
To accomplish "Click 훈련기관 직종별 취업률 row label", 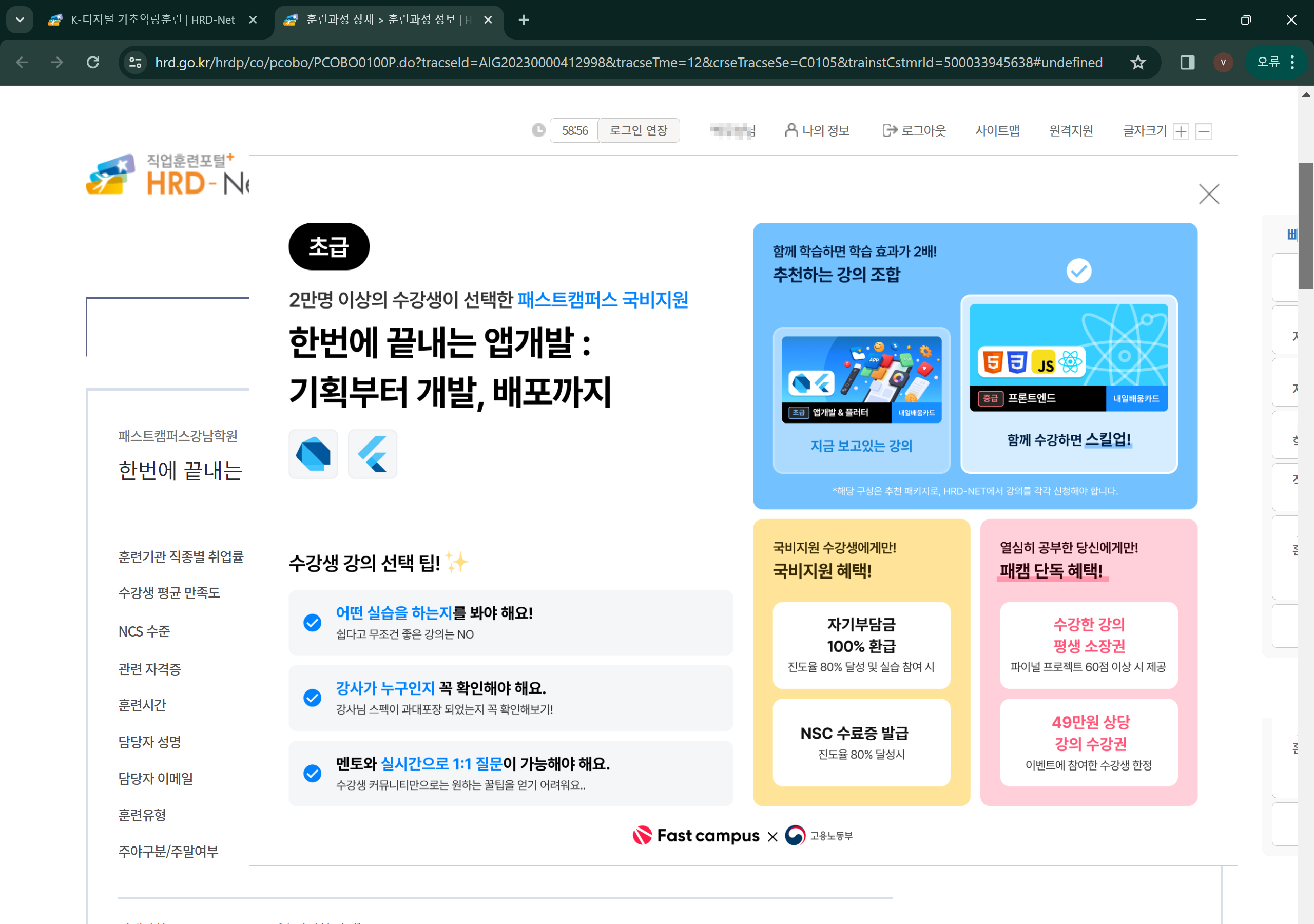I will [x=181, y=556].
